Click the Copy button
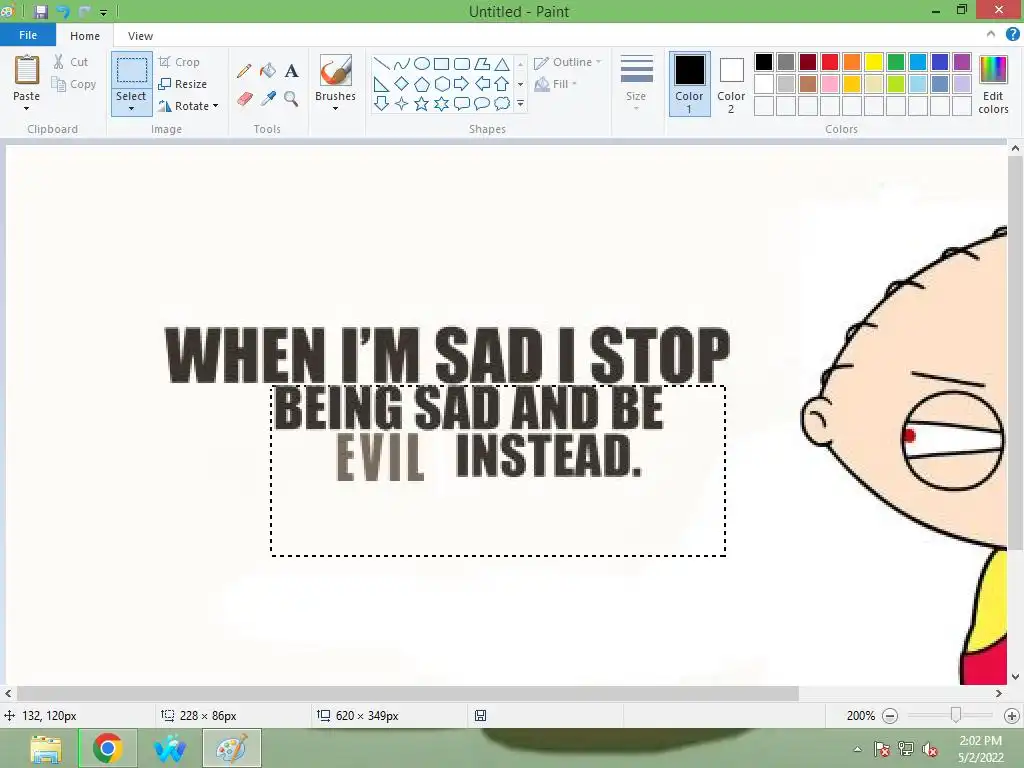The width and height of the screenshot is (1024, 768). 74,84
